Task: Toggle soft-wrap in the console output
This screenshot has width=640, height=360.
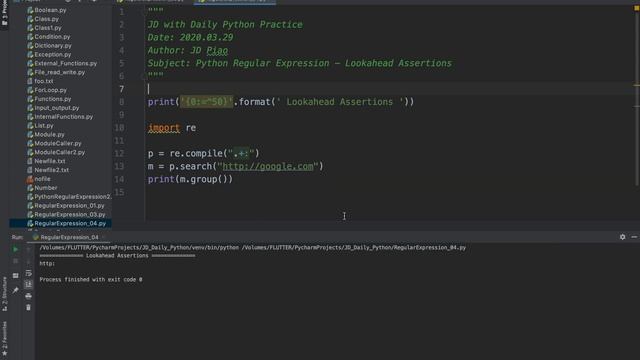Action: [x=28, y=273]
